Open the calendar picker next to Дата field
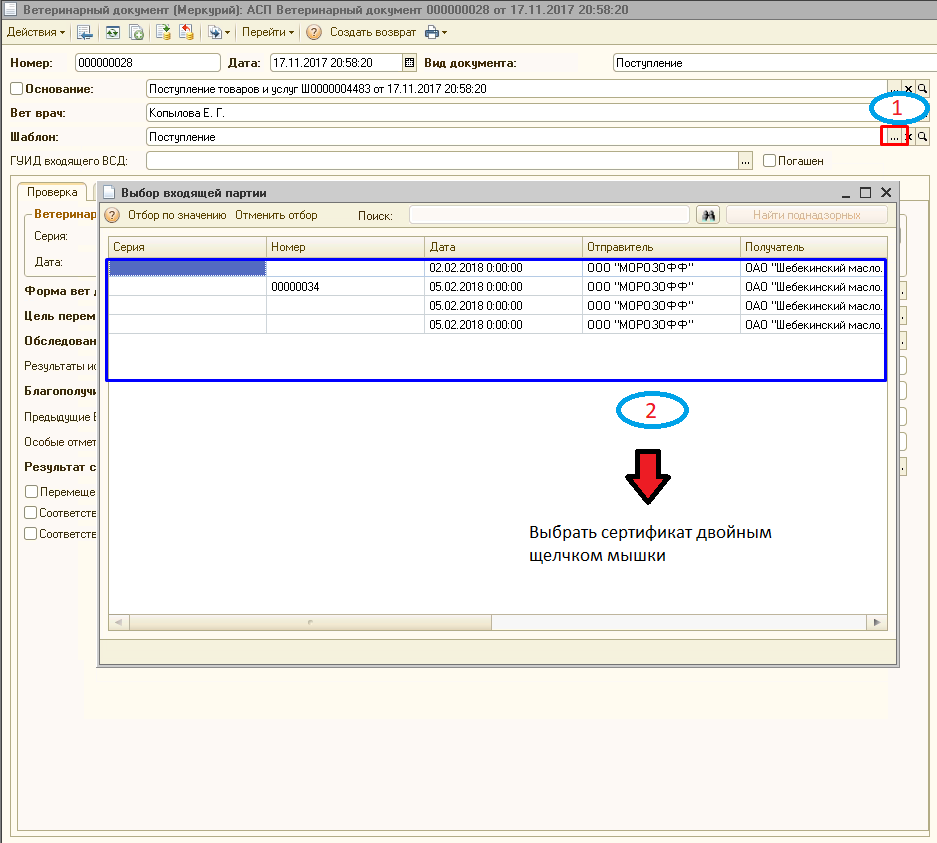Viewport: 937px width, 843px height. click(409, 63)
